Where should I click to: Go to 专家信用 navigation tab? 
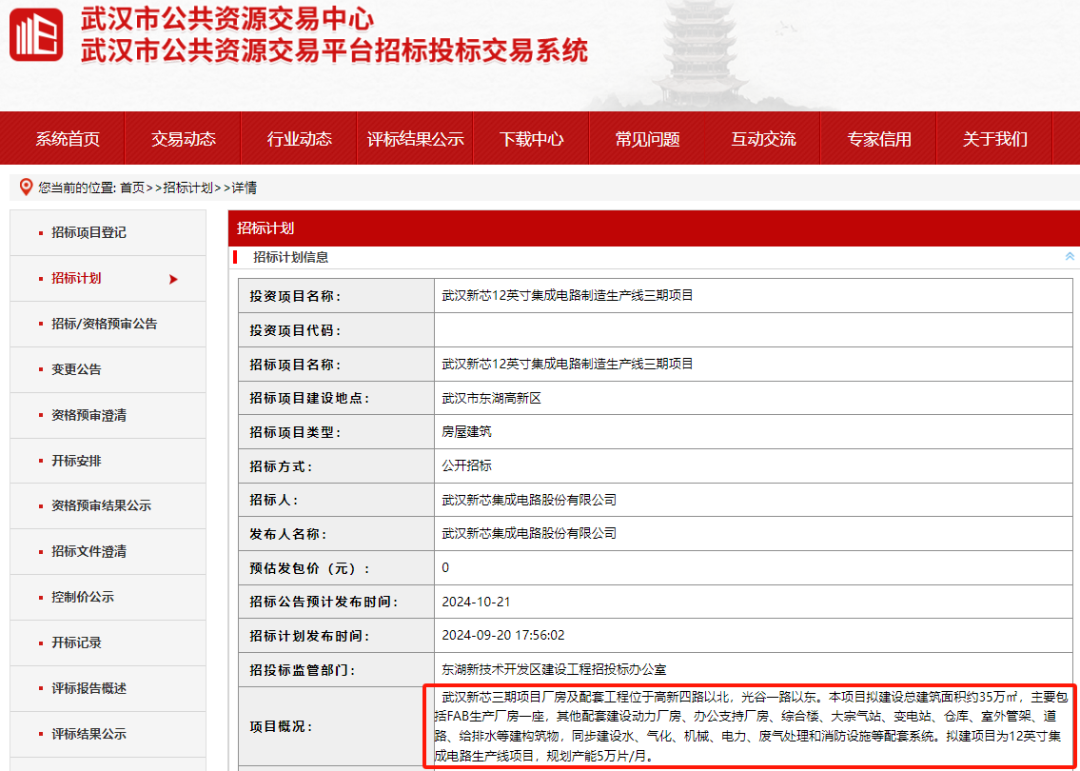879,139
